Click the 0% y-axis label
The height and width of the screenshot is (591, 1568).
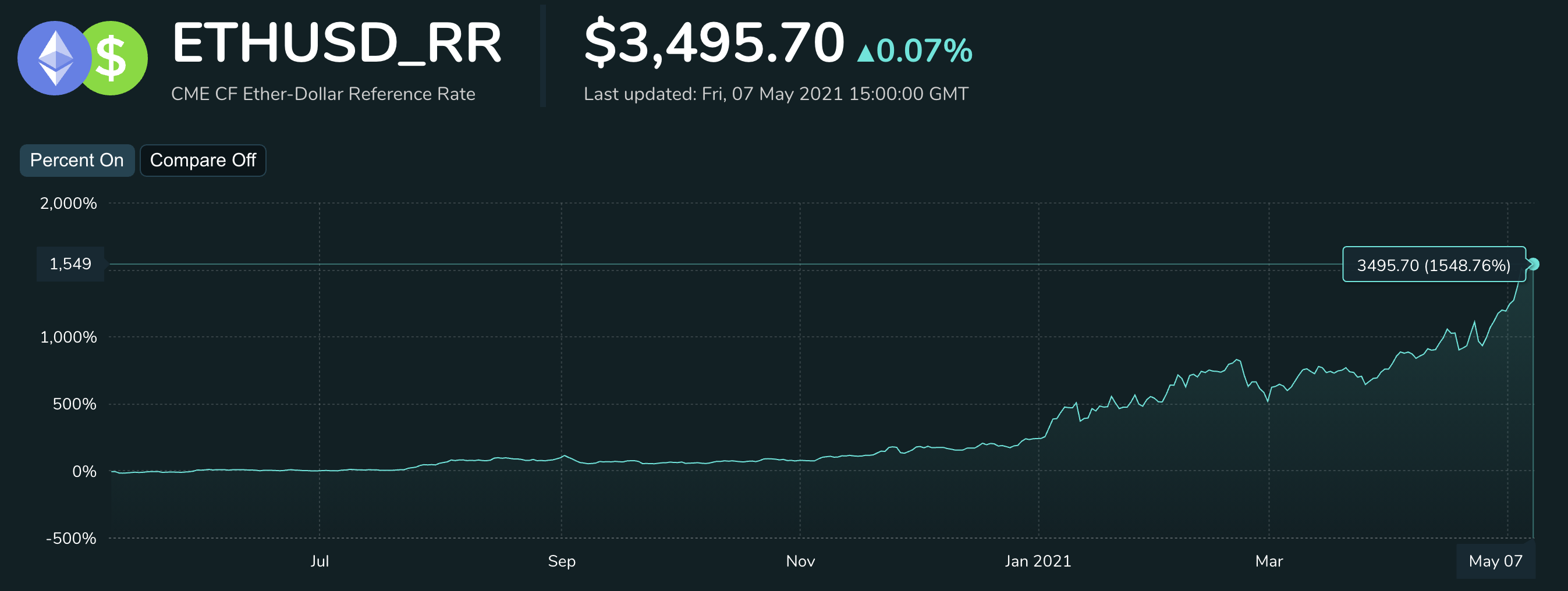point(84,472)
